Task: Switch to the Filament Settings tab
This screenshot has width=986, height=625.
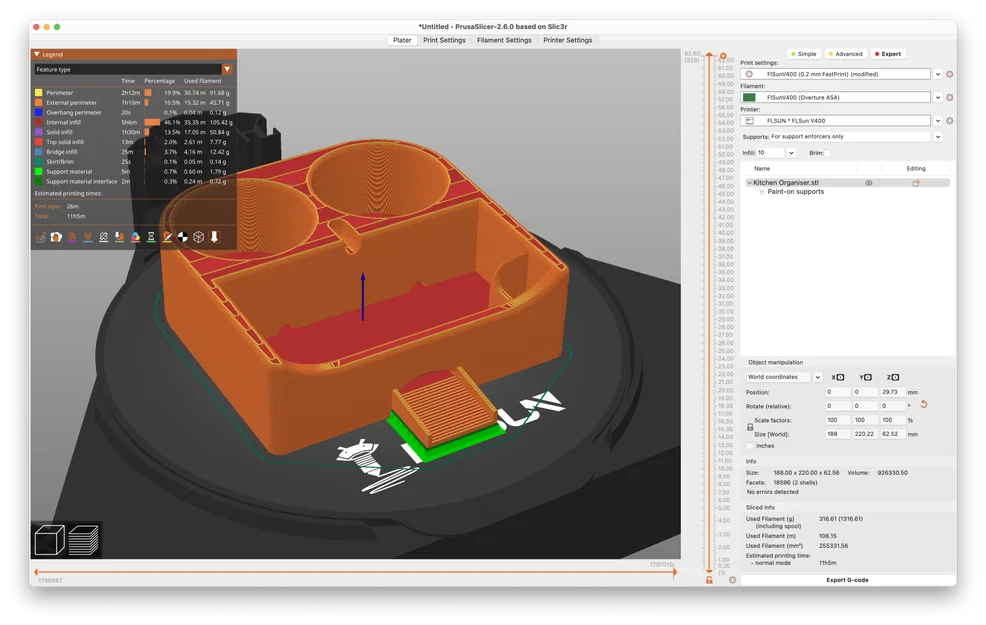Action: [x=504, y=40]
